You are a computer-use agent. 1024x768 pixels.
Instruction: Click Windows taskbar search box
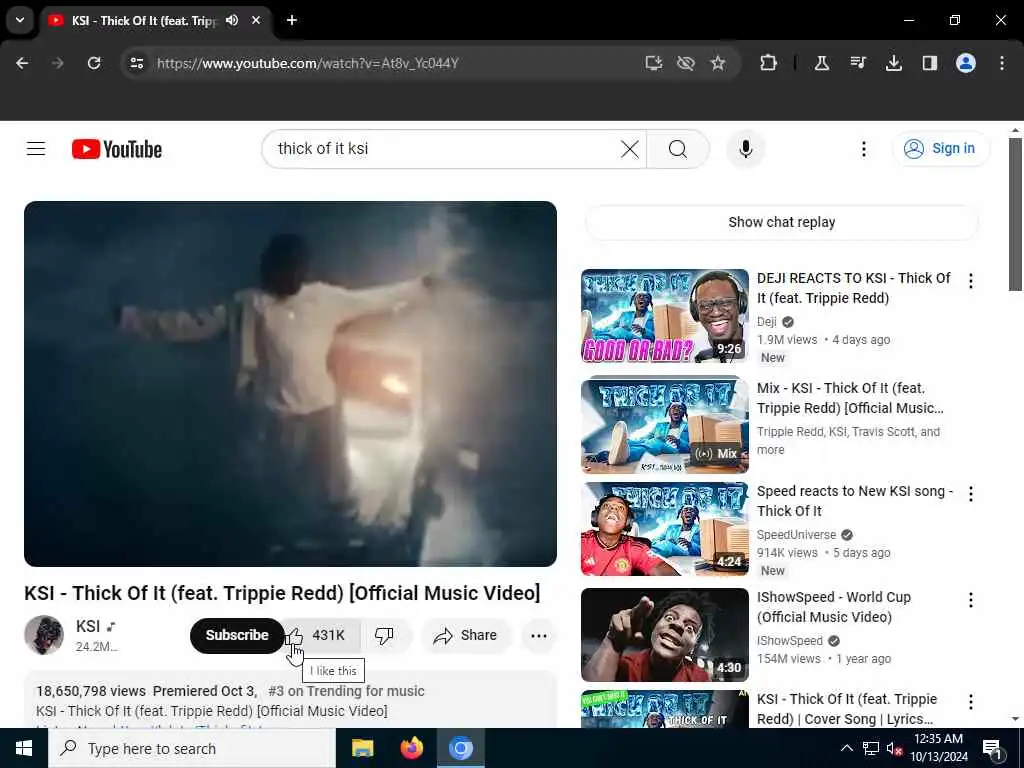point(192,748)
